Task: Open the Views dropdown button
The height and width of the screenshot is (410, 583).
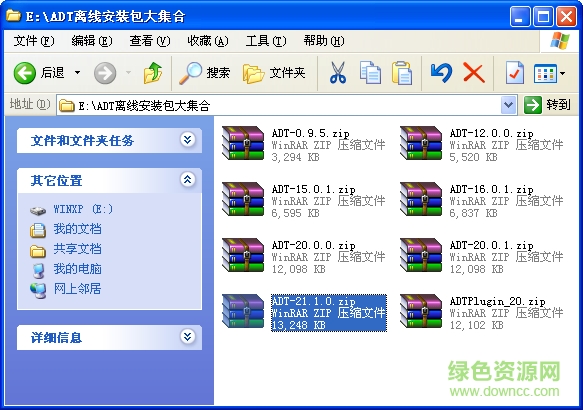Action: tap(550, 73)
